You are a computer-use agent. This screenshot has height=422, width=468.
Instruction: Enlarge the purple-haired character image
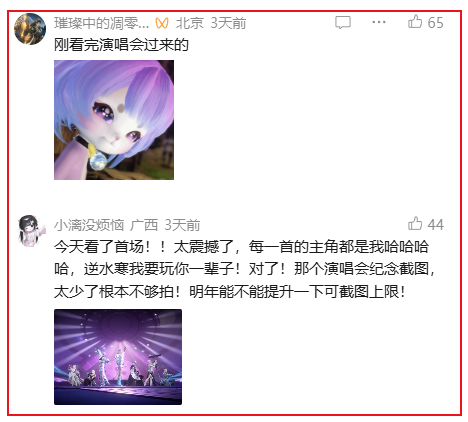click(114, 120)
